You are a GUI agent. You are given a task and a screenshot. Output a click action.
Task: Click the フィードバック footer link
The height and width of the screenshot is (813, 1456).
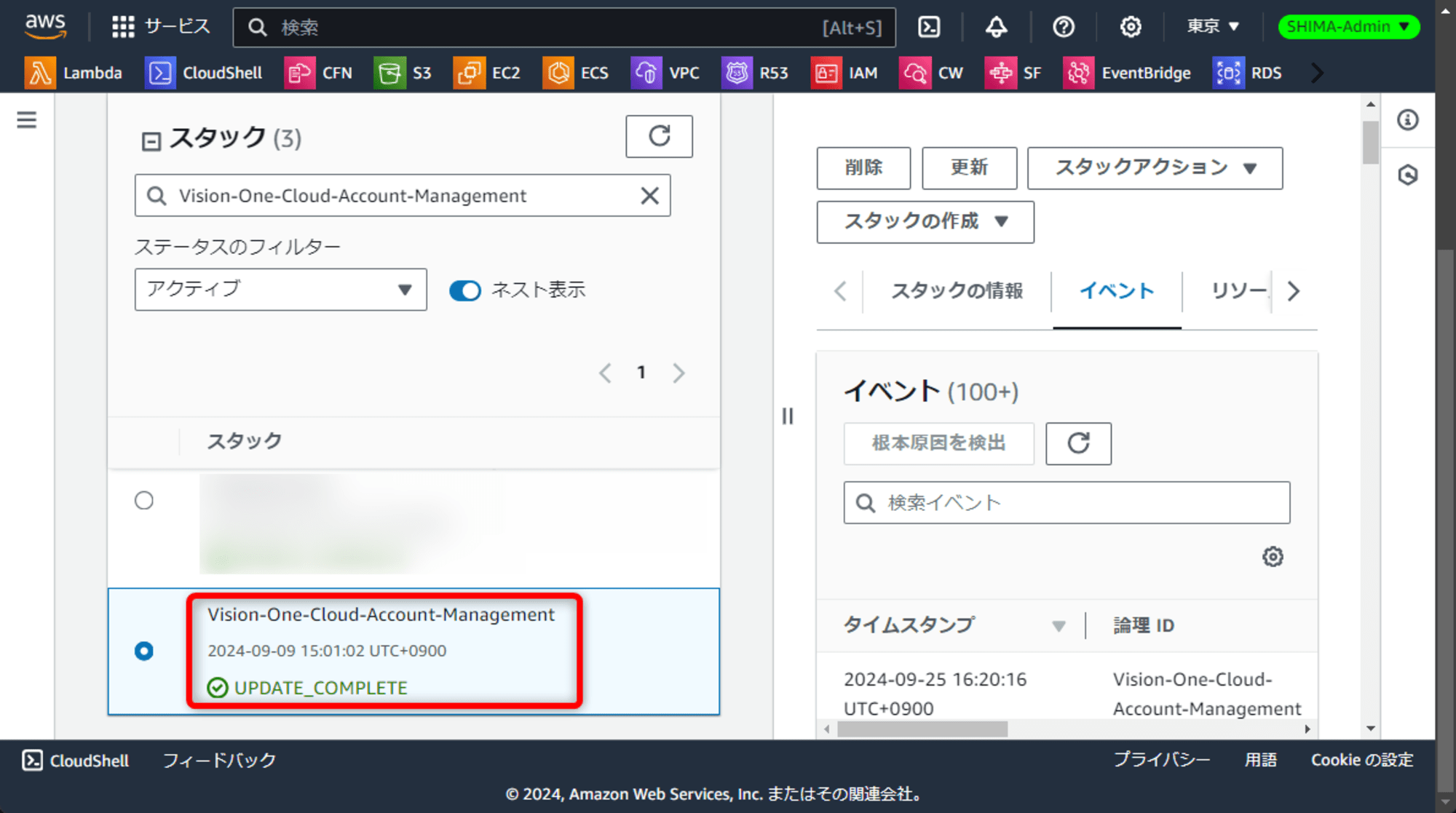219,760
